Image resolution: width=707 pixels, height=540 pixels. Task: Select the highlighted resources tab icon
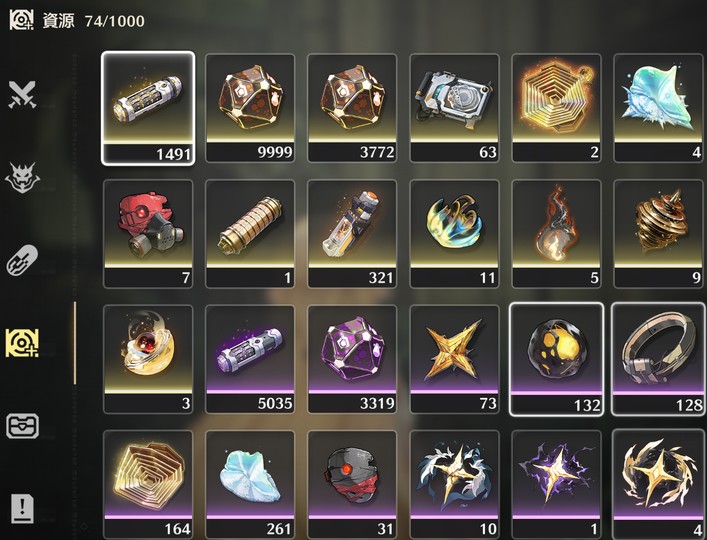coord(22,343)
